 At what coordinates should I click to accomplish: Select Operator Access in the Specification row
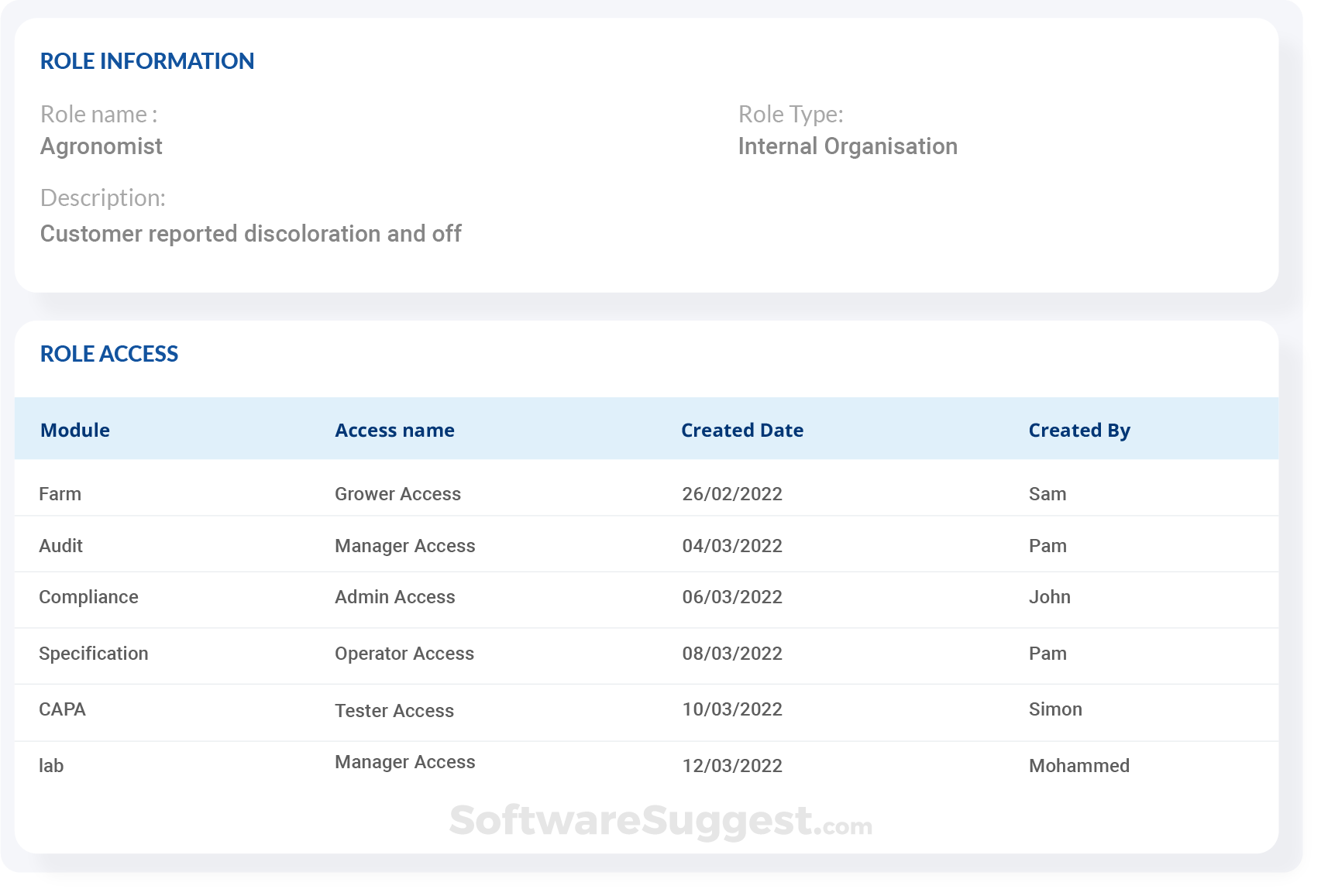tap(404, 654)
